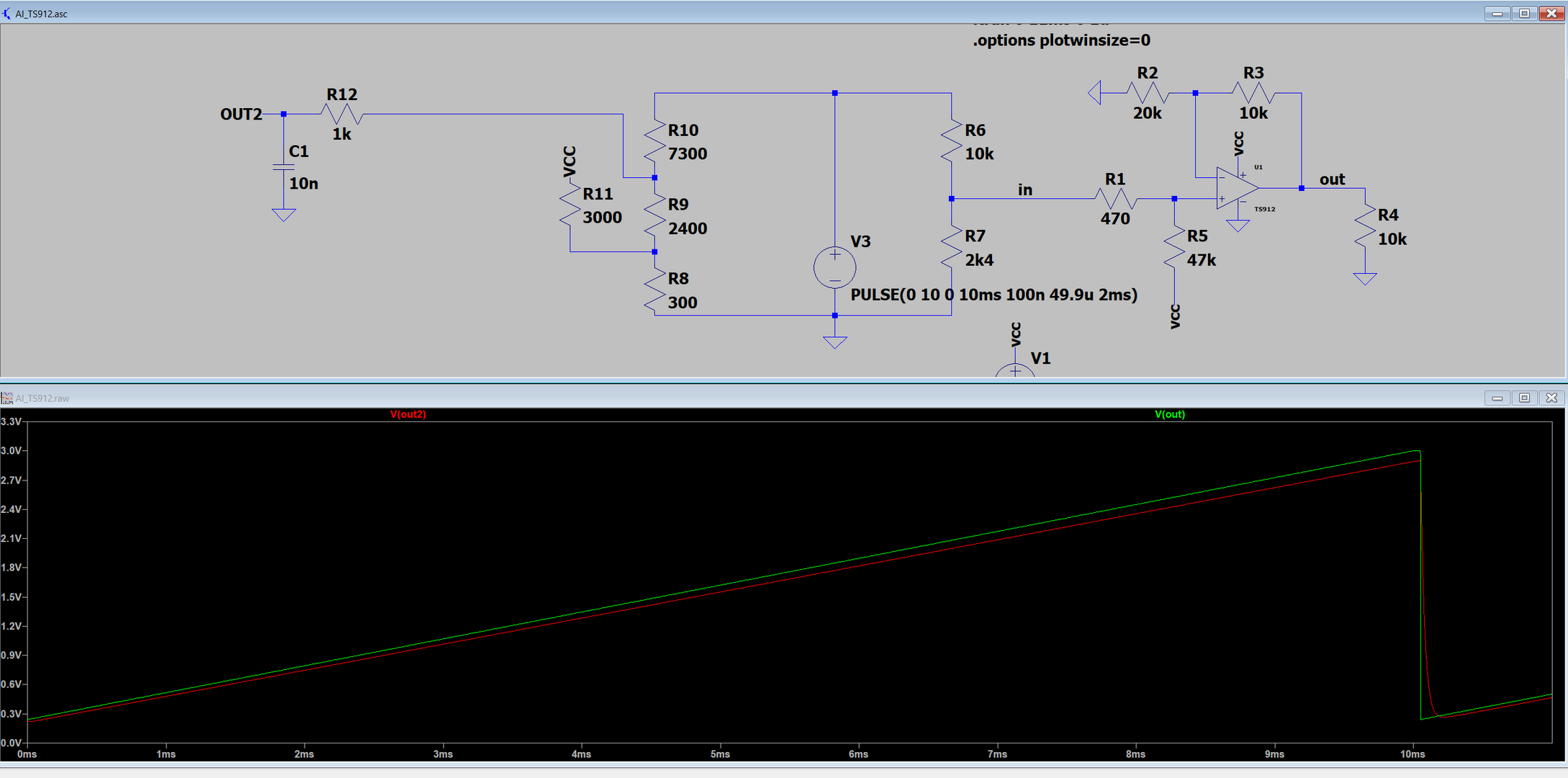
Task: Click the red V(out2) trace label
Action: (x=408, y=414)
